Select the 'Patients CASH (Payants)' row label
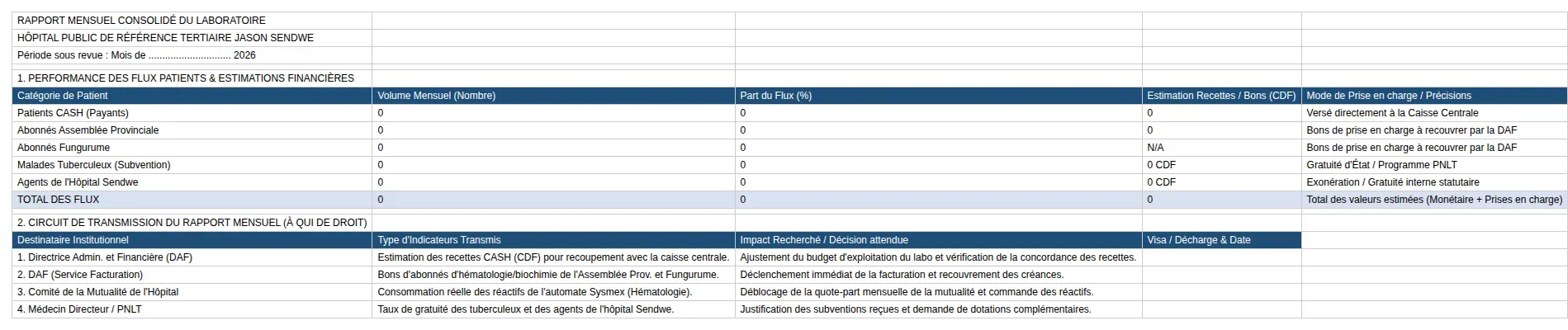This screenshot has width=1568, height=330. [x=192, y=113]
